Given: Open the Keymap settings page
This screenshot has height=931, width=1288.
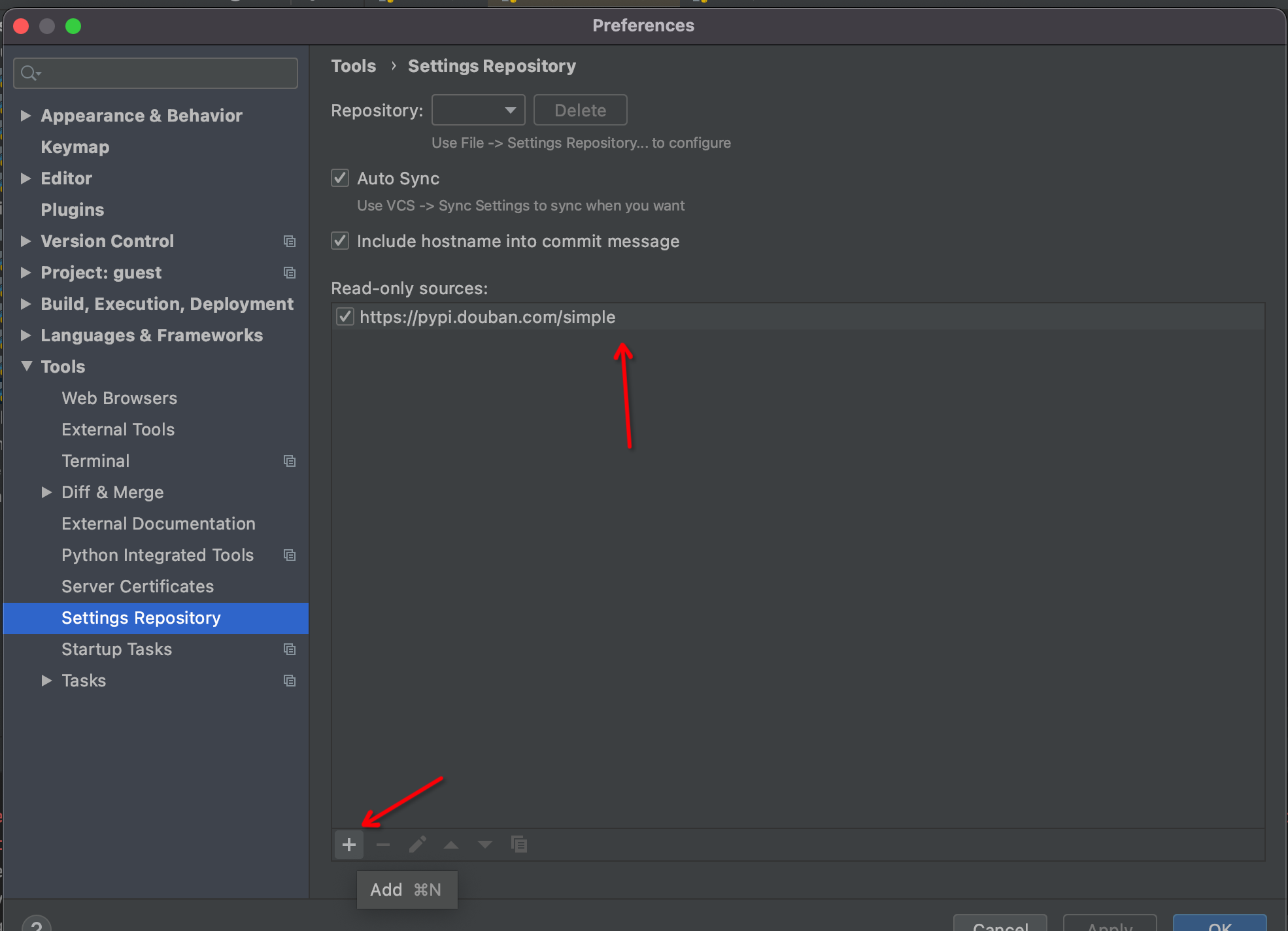Looking at the screenshot, I should tap(75, 147).
